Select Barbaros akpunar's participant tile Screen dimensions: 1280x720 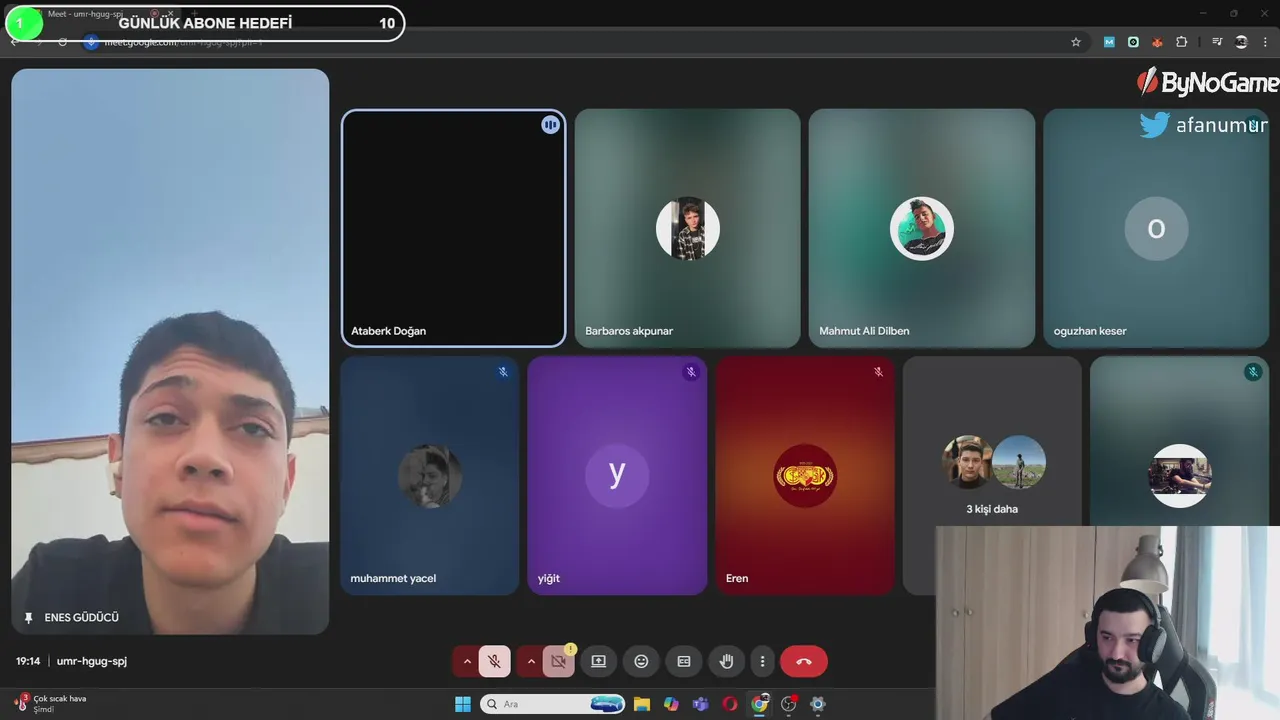pyautogui.click(x=688, y=228)
